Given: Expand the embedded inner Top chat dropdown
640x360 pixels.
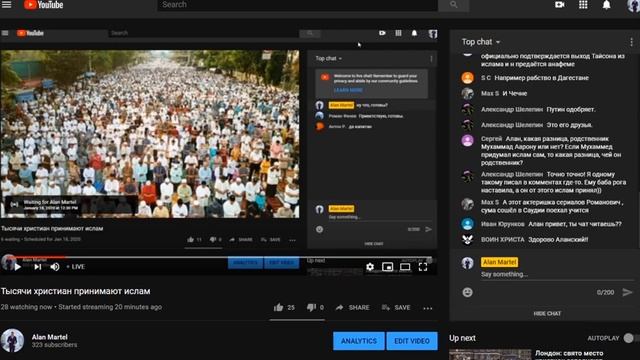Looking at the screenshot, I should coord(329,58).
